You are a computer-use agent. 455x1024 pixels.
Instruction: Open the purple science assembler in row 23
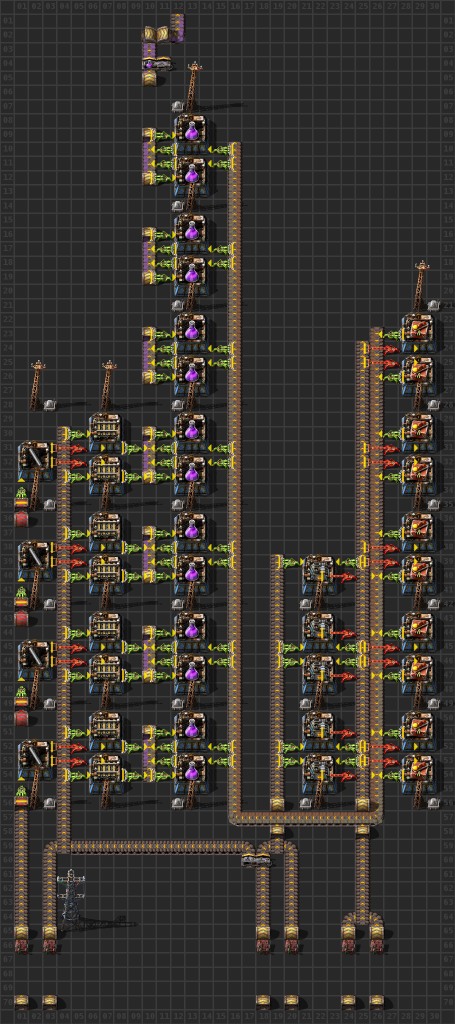[190, 331]
